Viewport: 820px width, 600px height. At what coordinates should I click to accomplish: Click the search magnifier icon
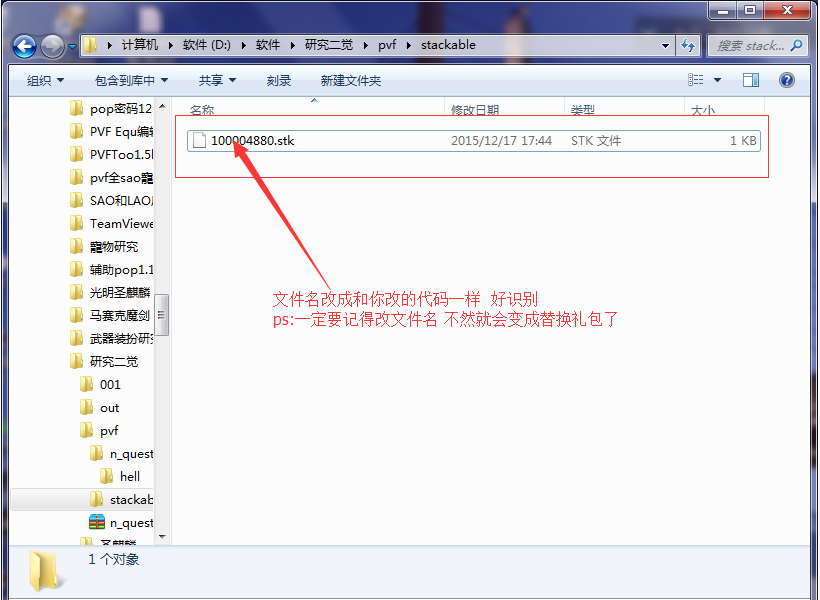(x=796, y=45)
